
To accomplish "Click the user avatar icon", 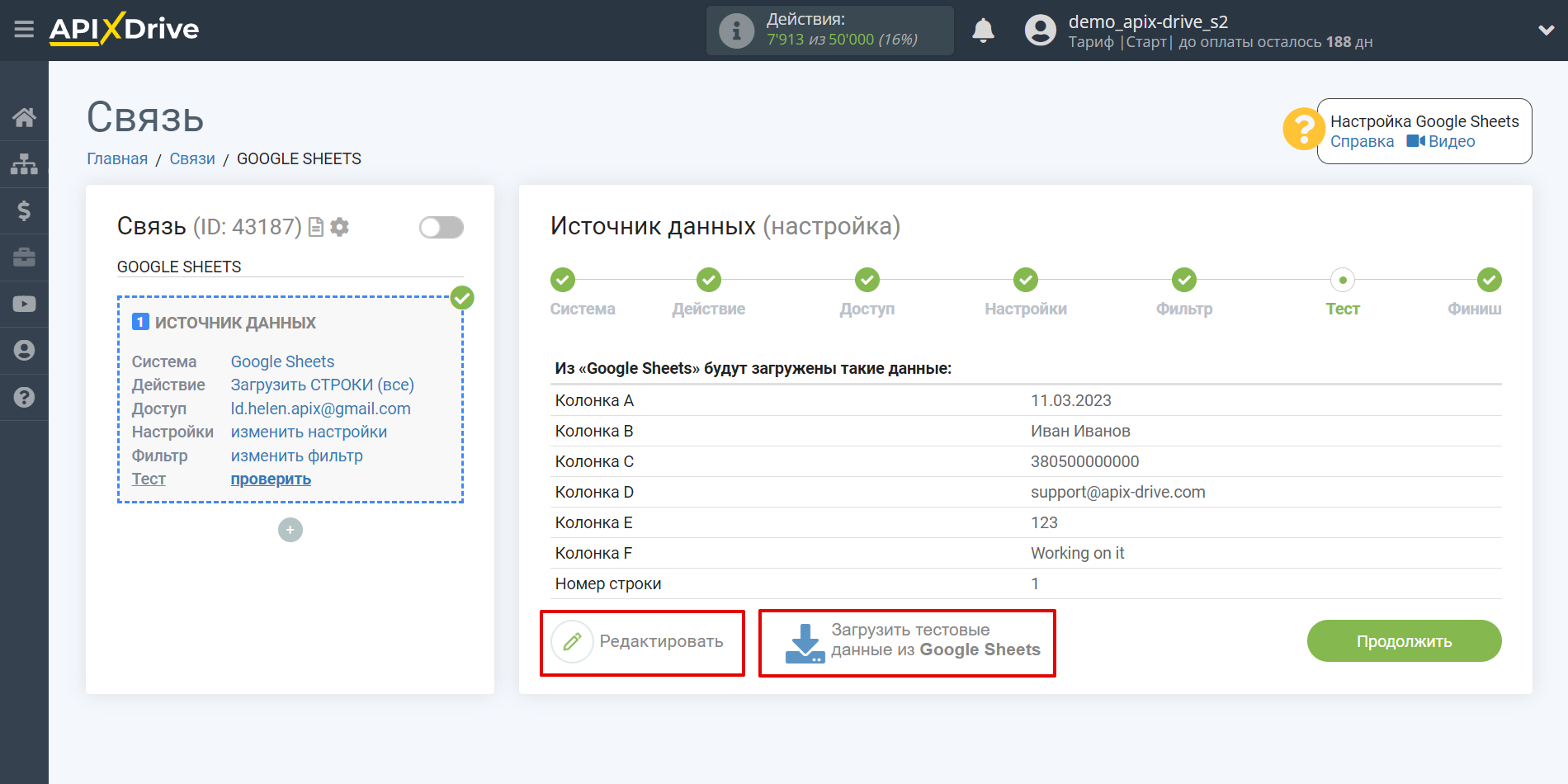I will [1040, 31].
